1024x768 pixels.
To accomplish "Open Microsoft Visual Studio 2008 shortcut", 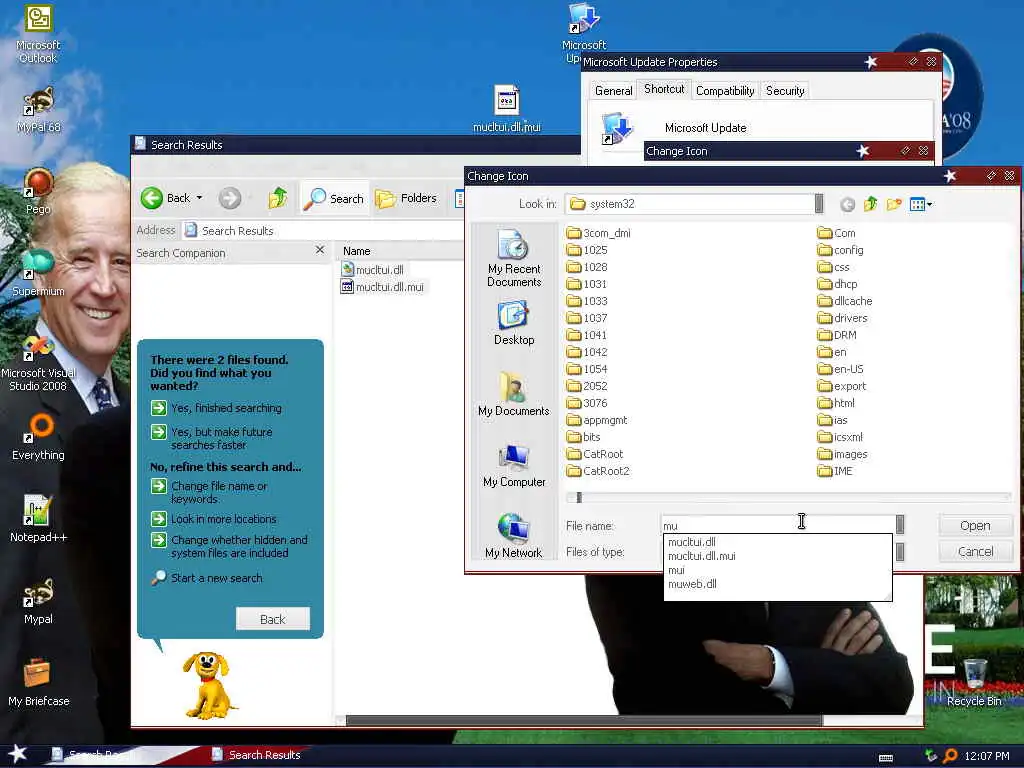I will click(38, 363).
